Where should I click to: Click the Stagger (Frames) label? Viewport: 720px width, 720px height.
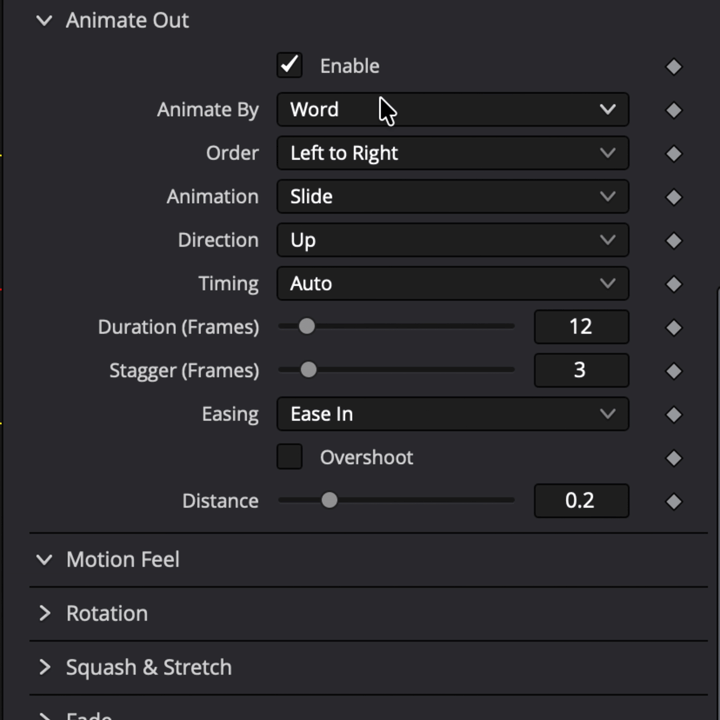184,371
